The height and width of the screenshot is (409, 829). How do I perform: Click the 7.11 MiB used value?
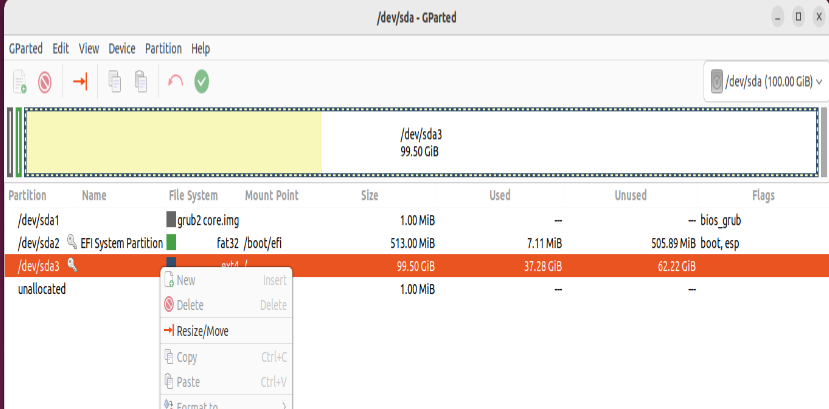[544, 243]
